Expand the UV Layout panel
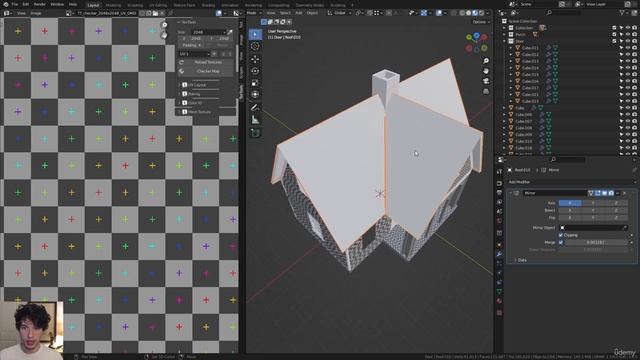 coord(180,85)
